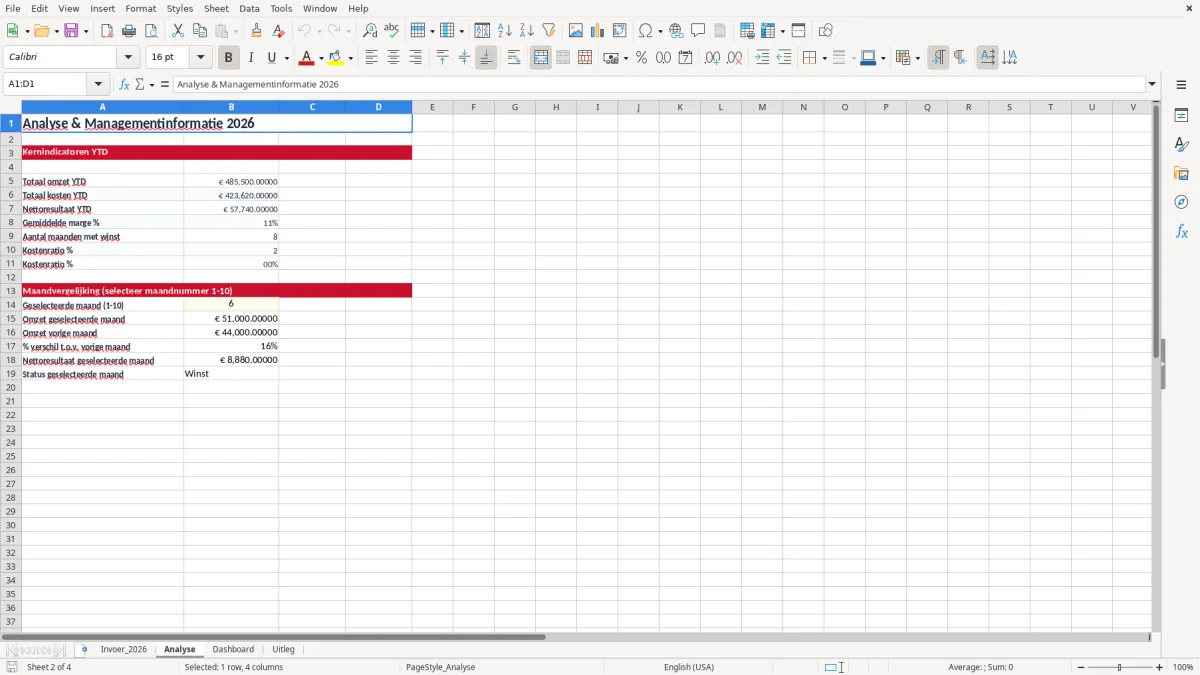This screenshot has width=1200, height=675.
Task: Switch to the Invoer_2026 sheet tab
Action: coord(123,649)
